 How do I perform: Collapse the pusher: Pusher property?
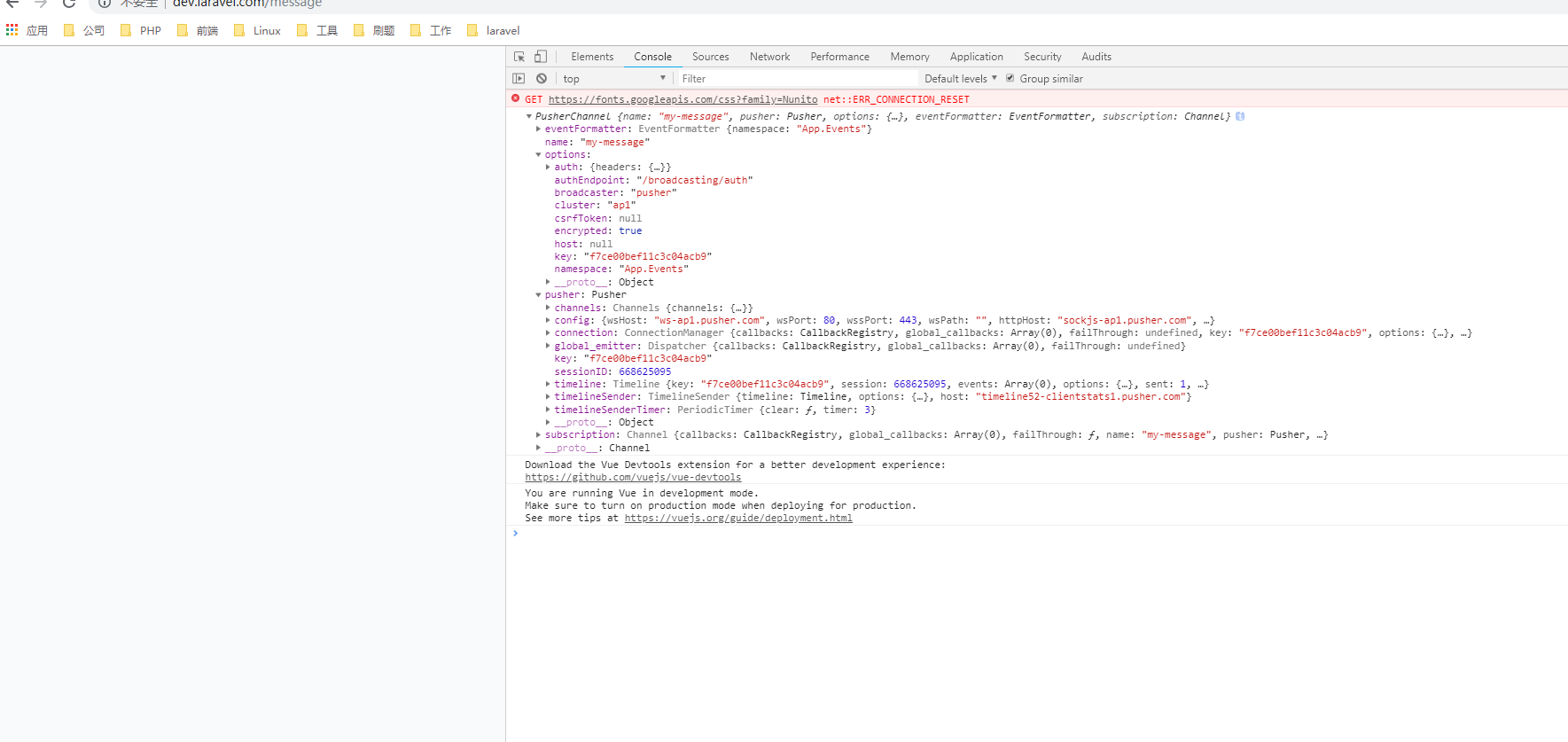pyautogui.click(x=538, y=295)
